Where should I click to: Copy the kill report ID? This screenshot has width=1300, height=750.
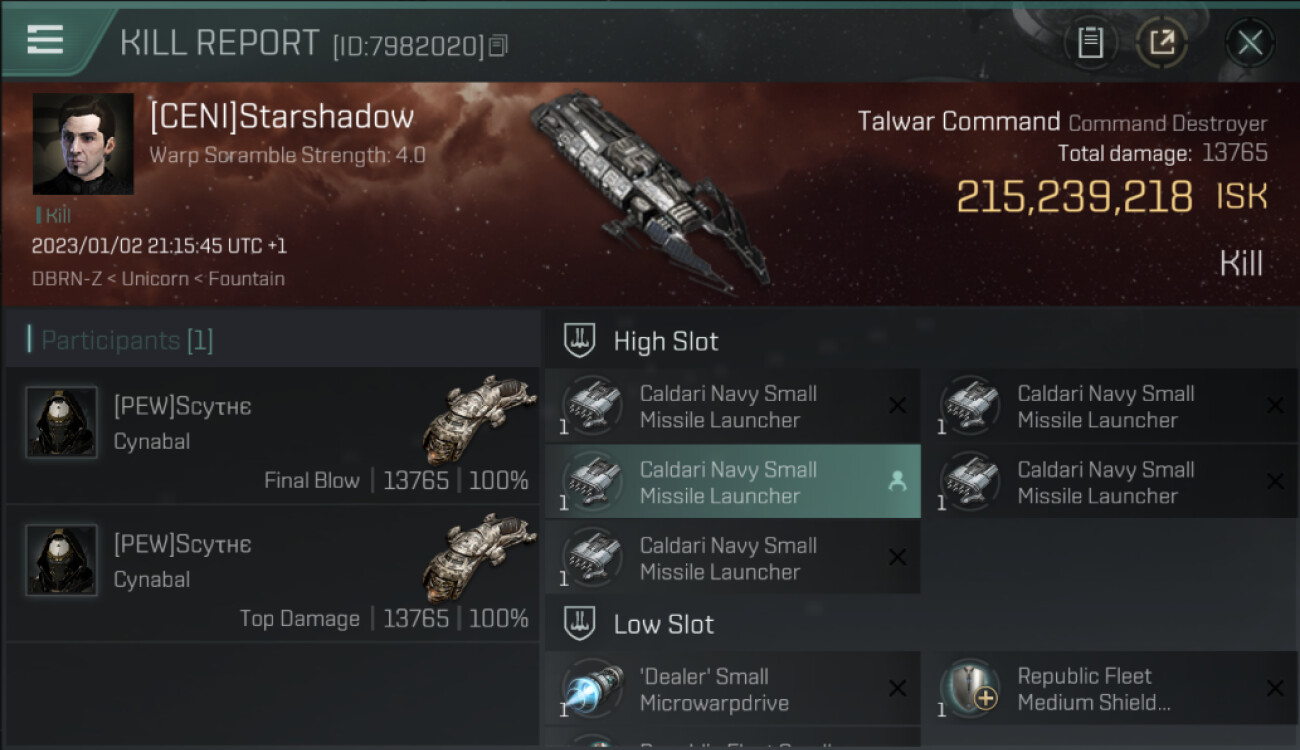tap(498, 45)
